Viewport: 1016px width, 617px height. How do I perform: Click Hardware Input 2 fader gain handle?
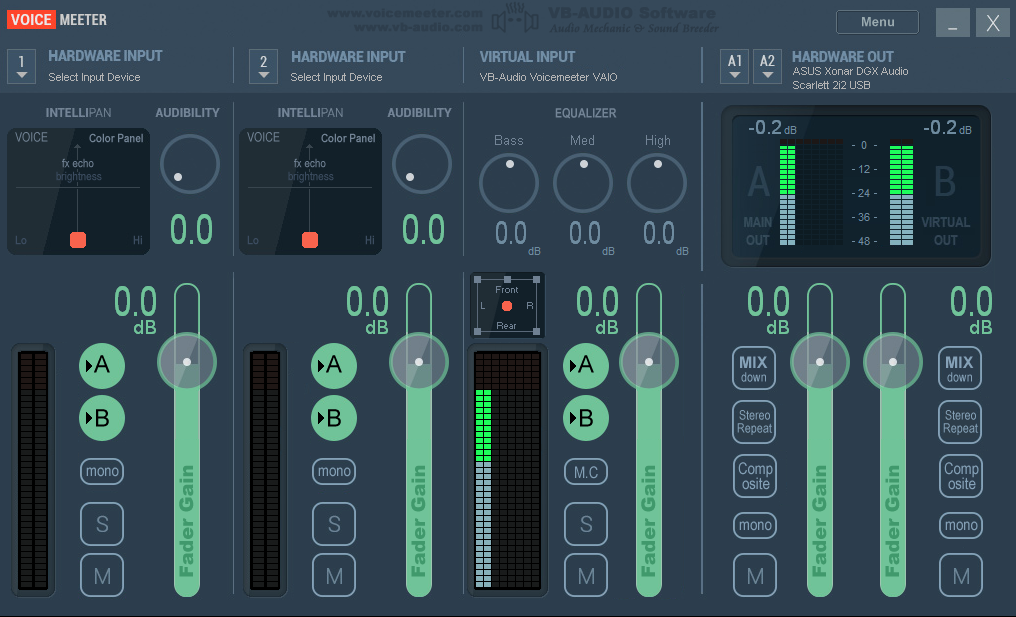[419, 362]
